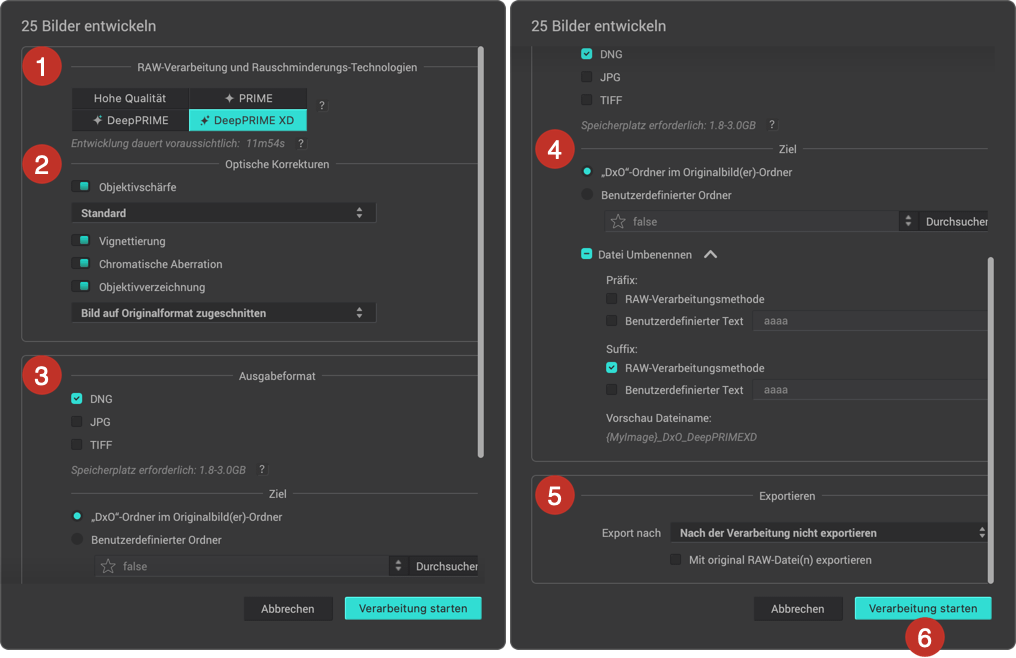Check Mit original RAW-Datei(n) exportieren
Image resolution: width=1016 pixels, height=658 pixels.
pyautogui.click(x=676, y=559)
